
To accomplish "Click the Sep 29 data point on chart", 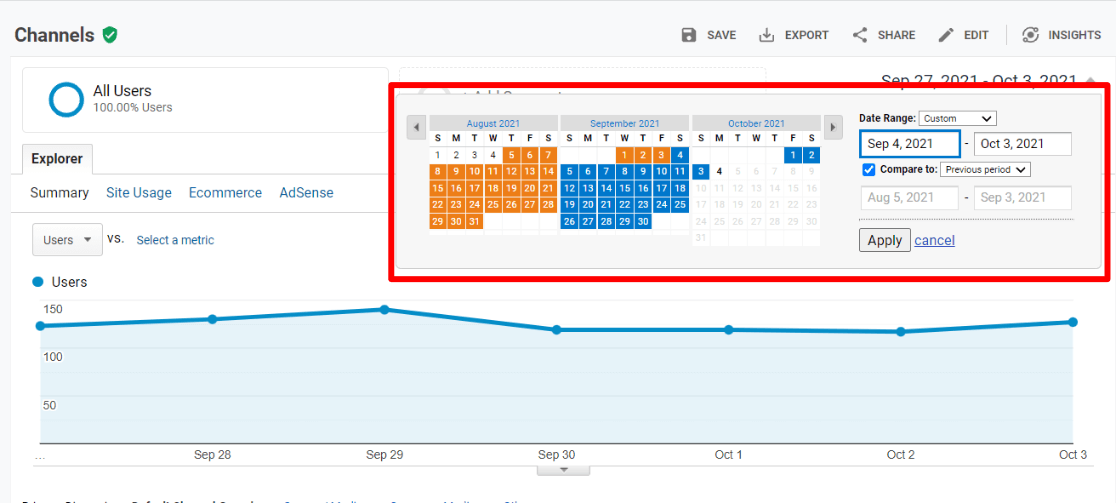I will [384, 309].
